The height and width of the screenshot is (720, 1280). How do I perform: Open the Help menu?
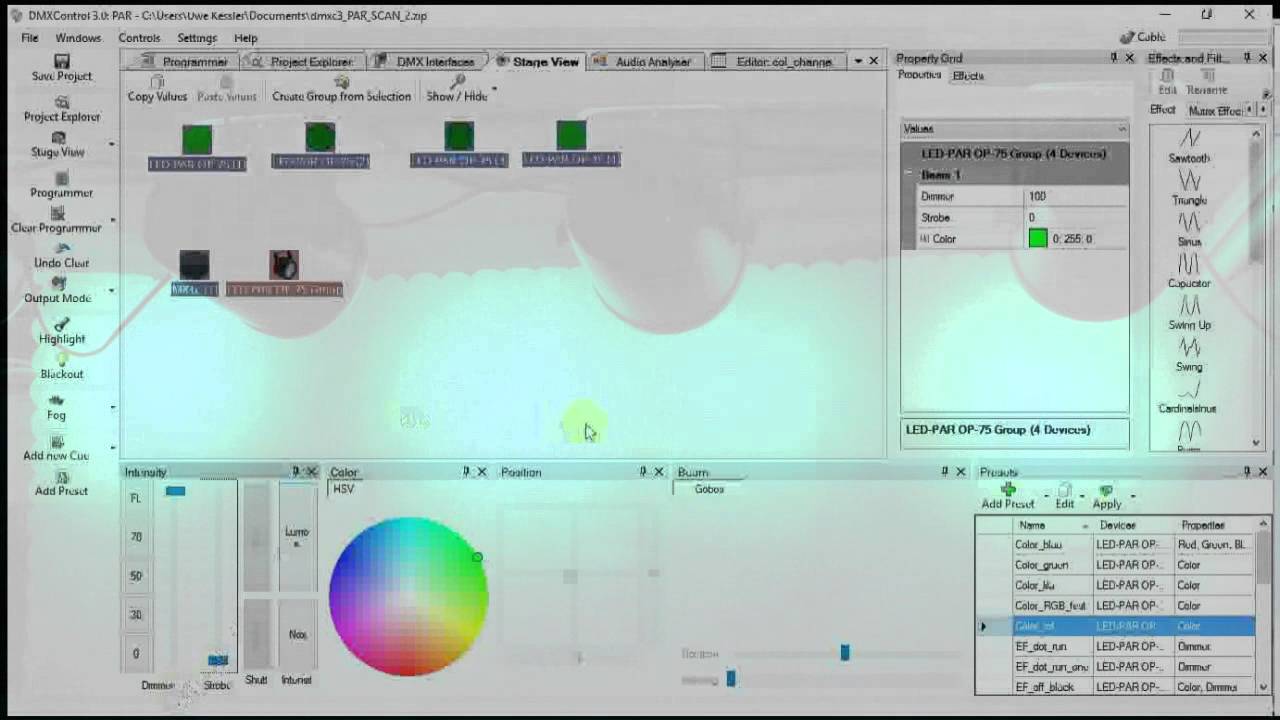click(246, 38)
